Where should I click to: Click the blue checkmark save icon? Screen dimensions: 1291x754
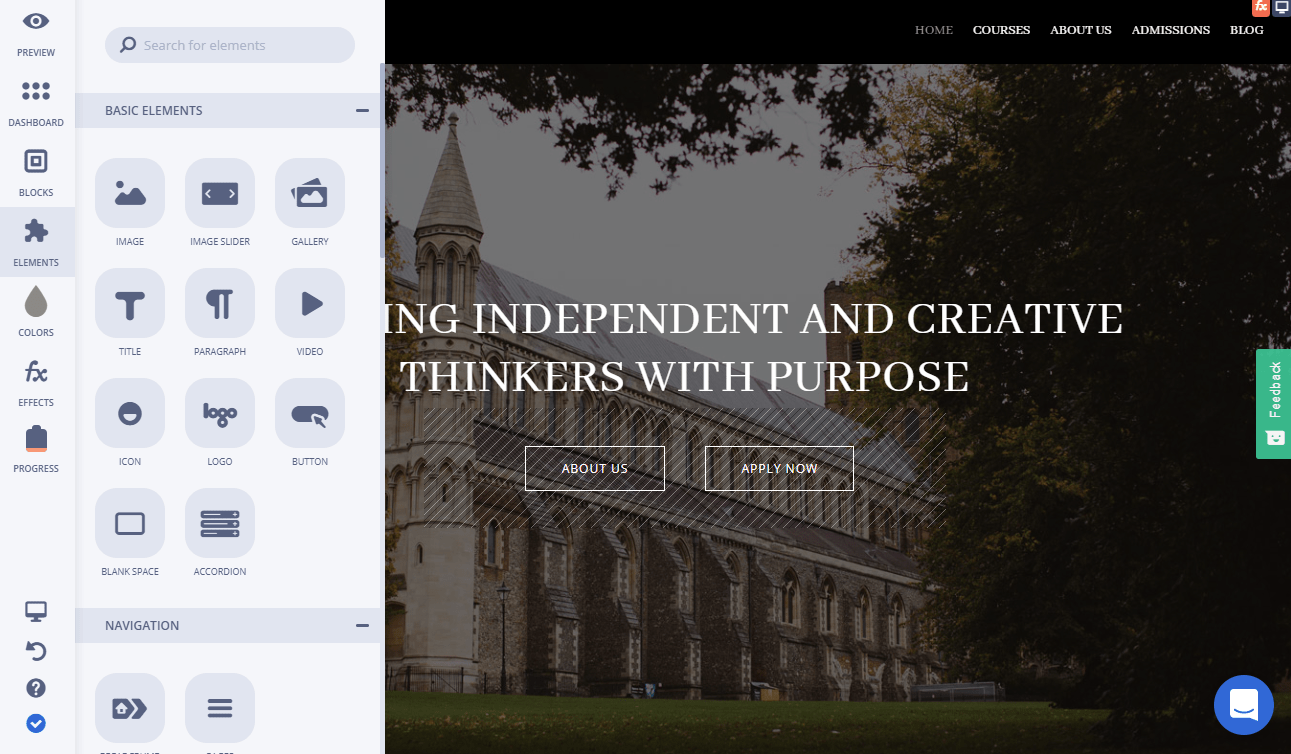pyautogui.click(x=36, y=723)
